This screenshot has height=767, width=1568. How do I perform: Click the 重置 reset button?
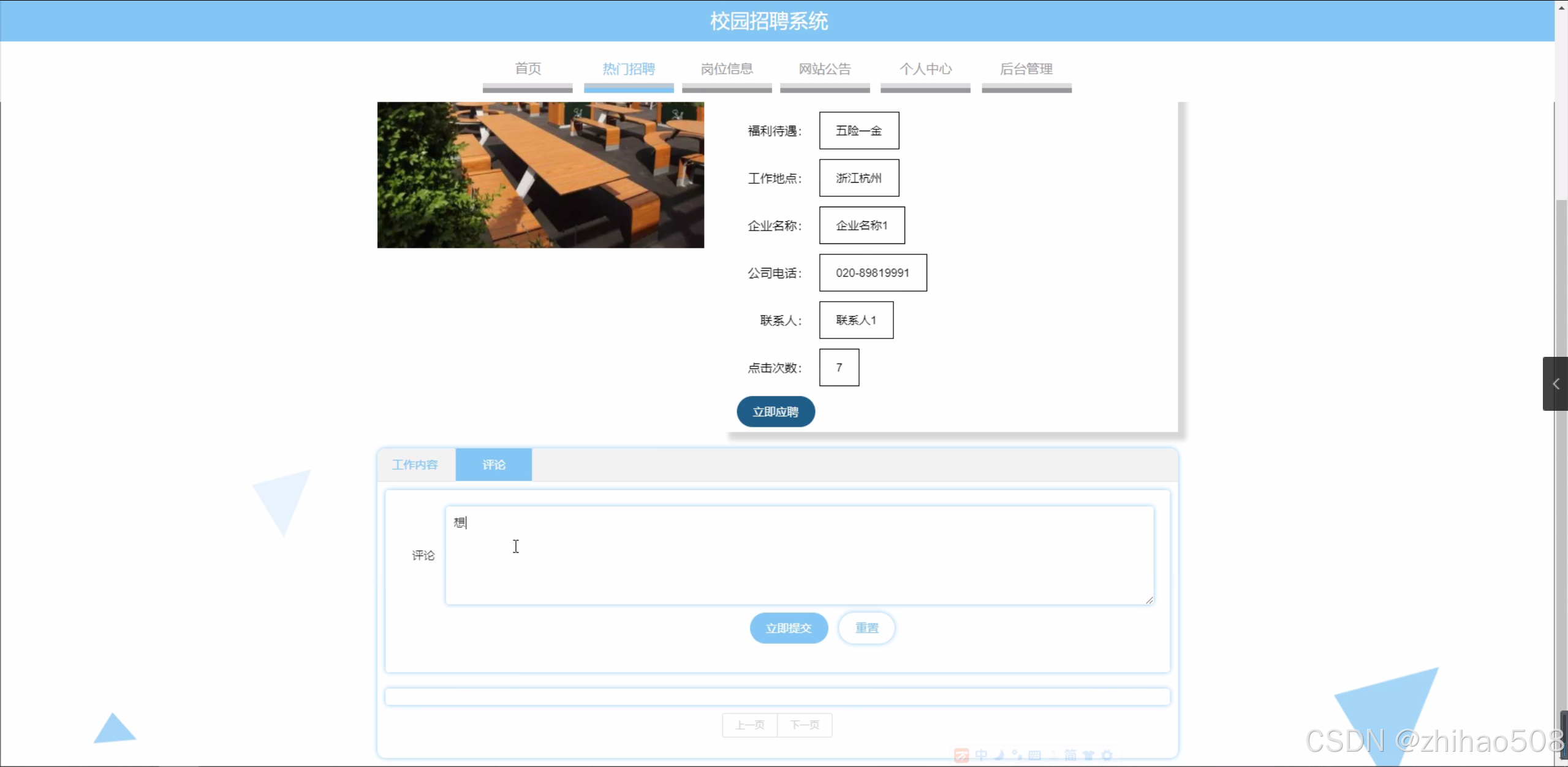point(866,628)
